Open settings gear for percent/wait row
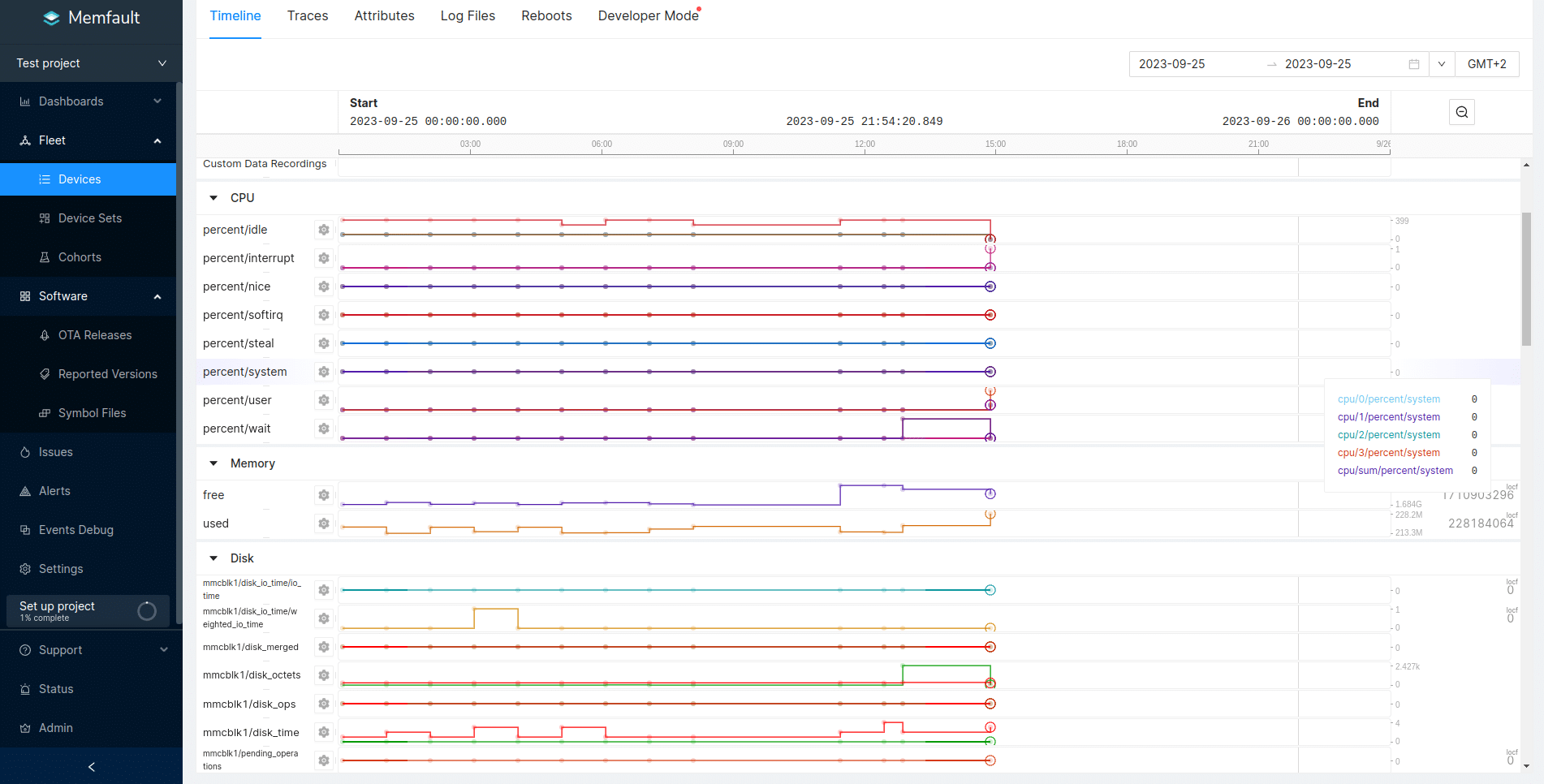The height and width of the screenshot is (784, 1544). (324, 429)
